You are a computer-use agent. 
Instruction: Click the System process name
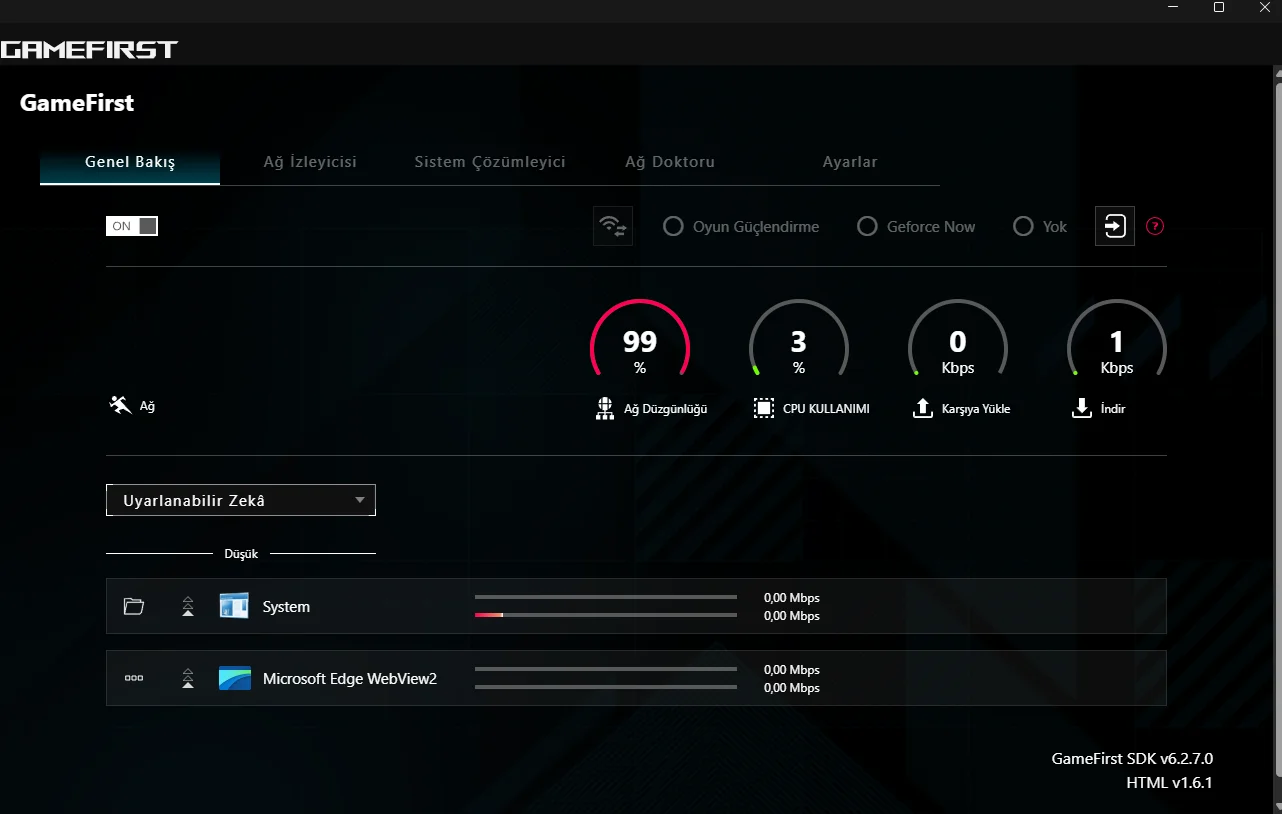(x=286, y=607)
